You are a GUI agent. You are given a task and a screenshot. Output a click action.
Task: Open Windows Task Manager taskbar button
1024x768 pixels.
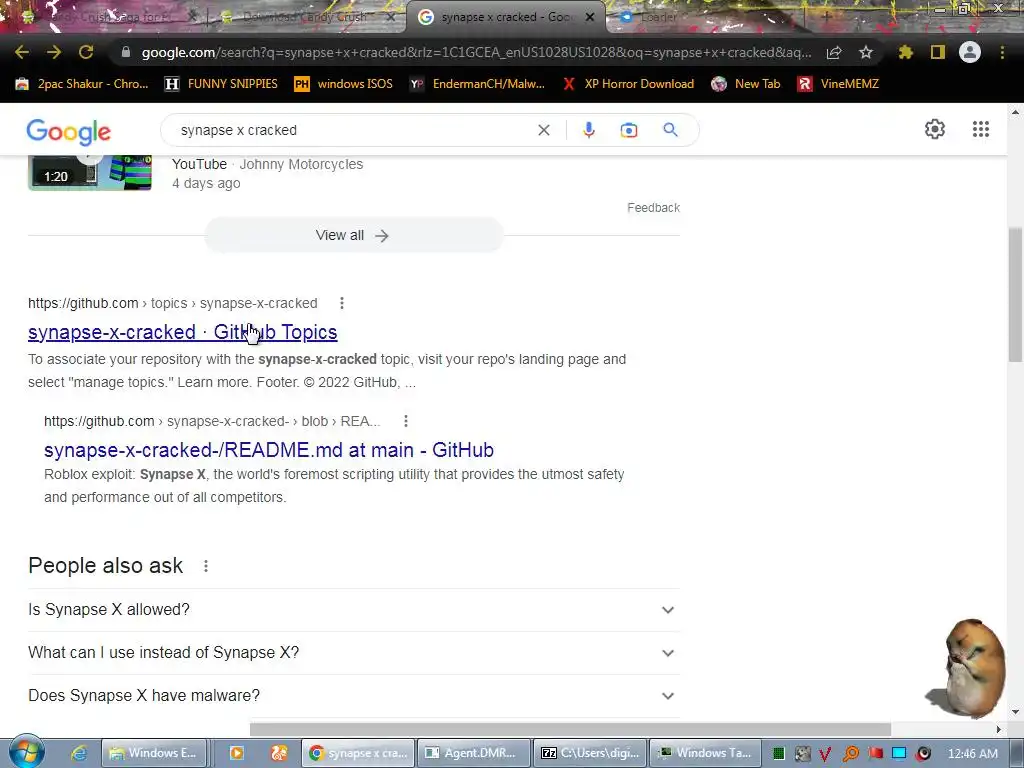[x=707, y=753]
